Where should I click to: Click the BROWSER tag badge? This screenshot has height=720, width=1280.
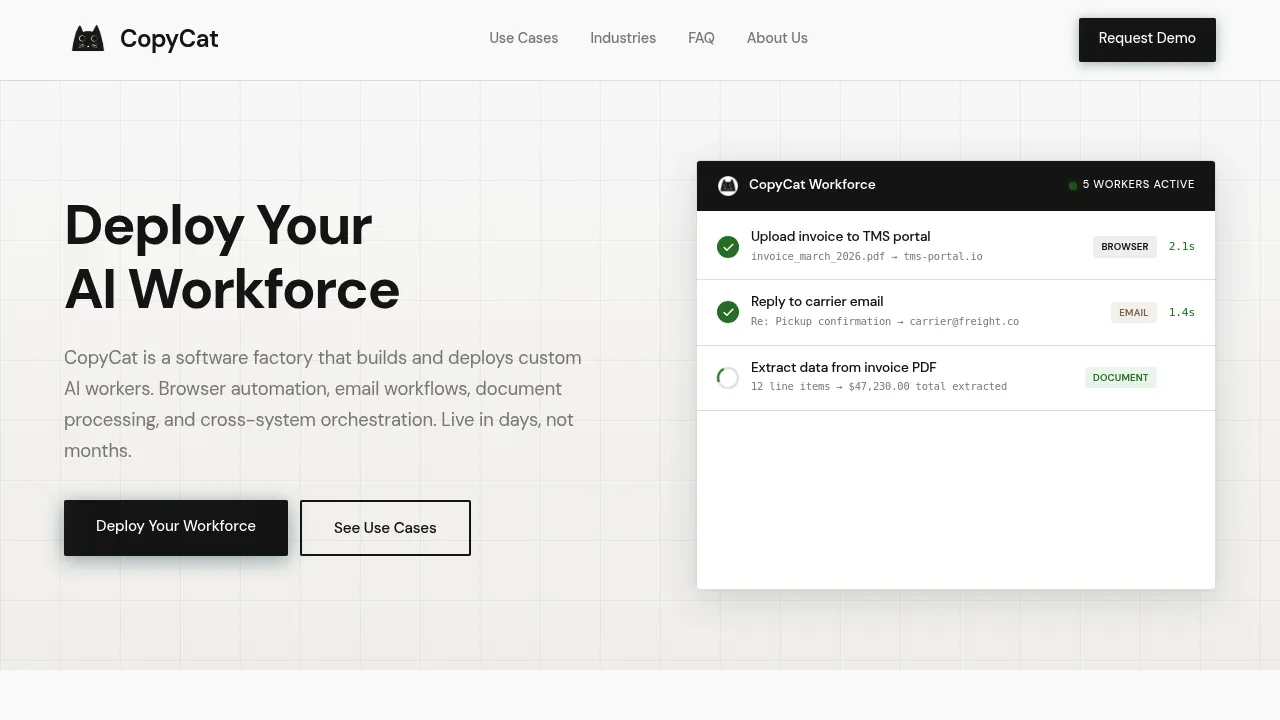pos(1125,246)
